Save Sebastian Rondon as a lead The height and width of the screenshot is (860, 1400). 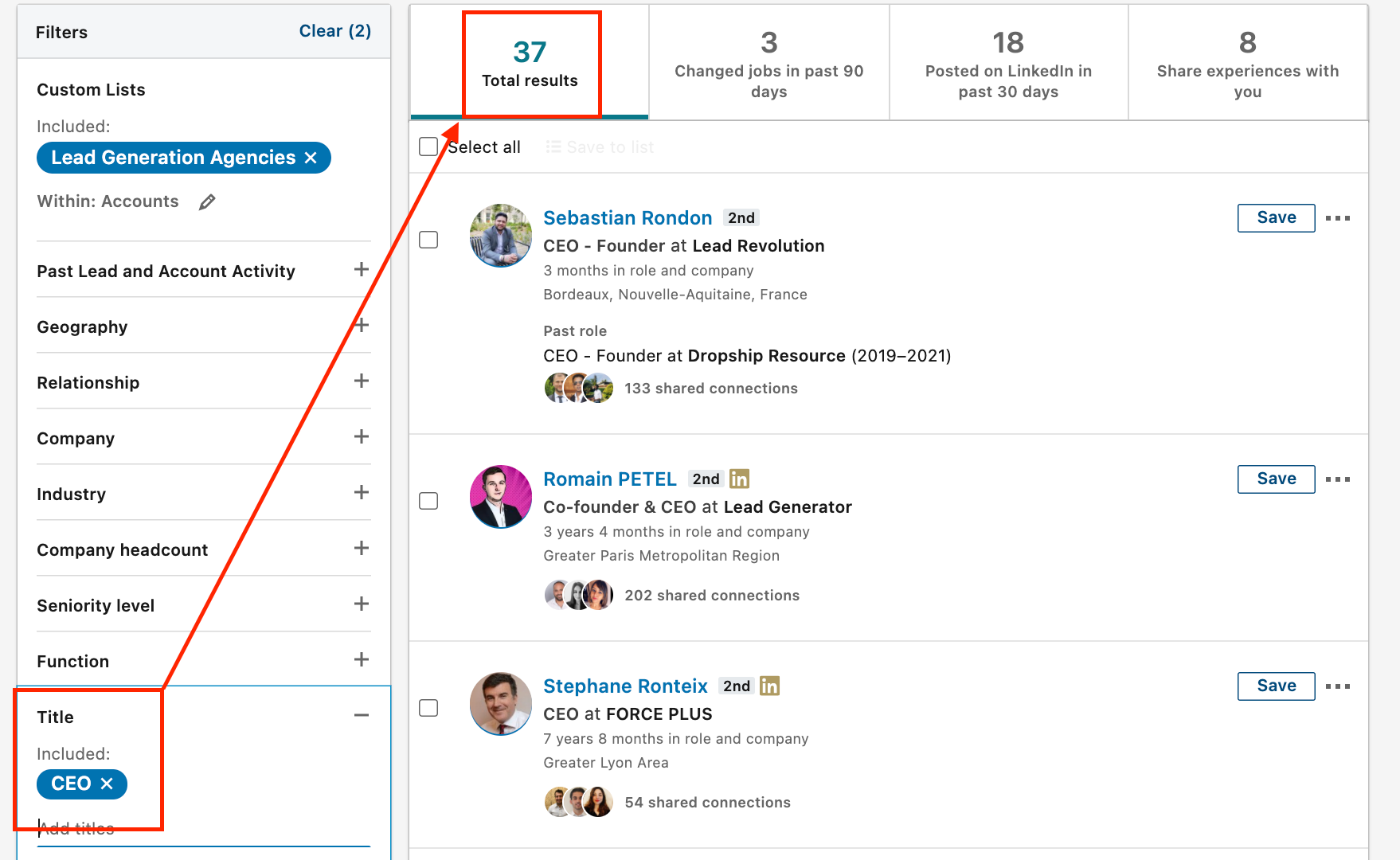point(1277,218)
